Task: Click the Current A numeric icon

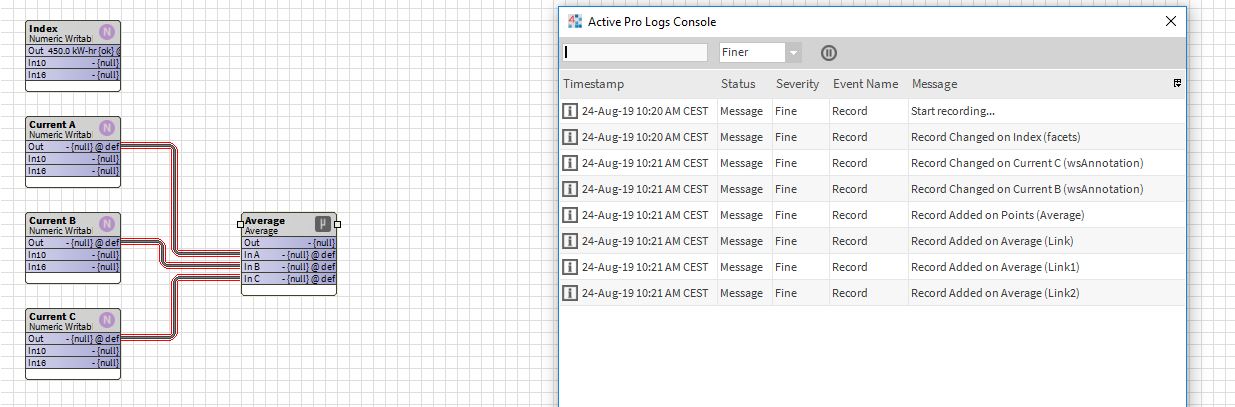Action: pos(107,128)
